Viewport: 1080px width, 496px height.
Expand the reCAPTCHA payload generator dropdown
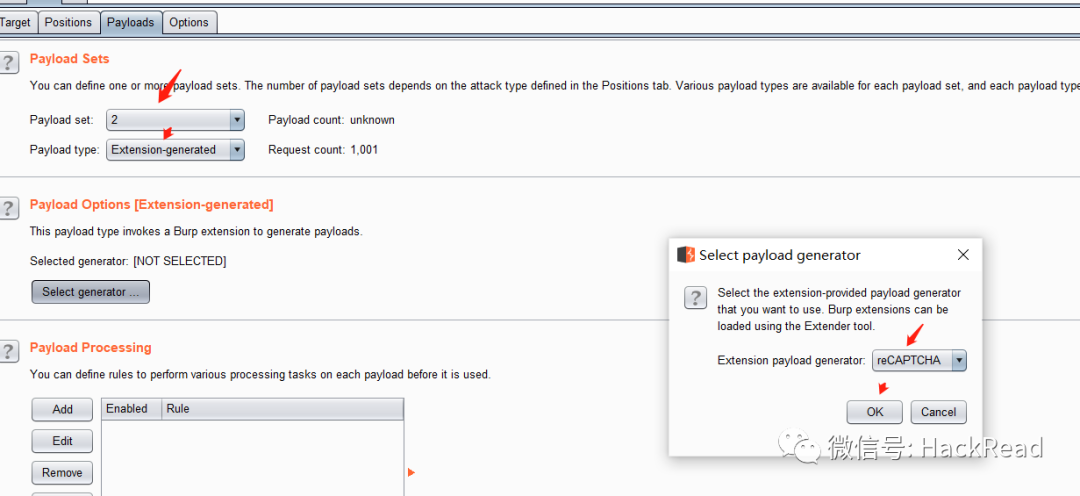[x=920, y=360]
